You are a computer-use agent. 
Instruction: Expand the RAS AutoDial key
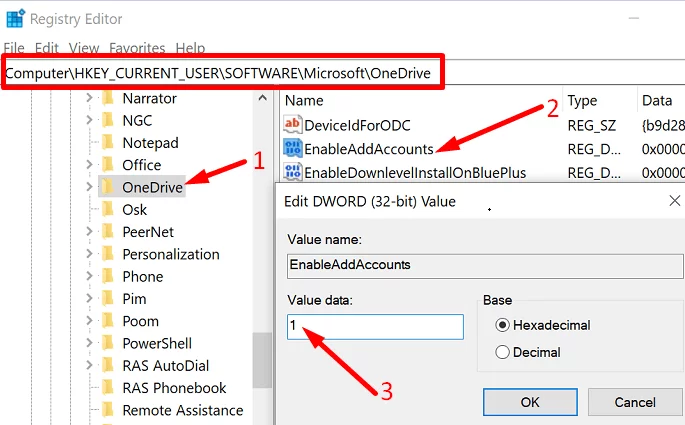(x=89, y=365)
